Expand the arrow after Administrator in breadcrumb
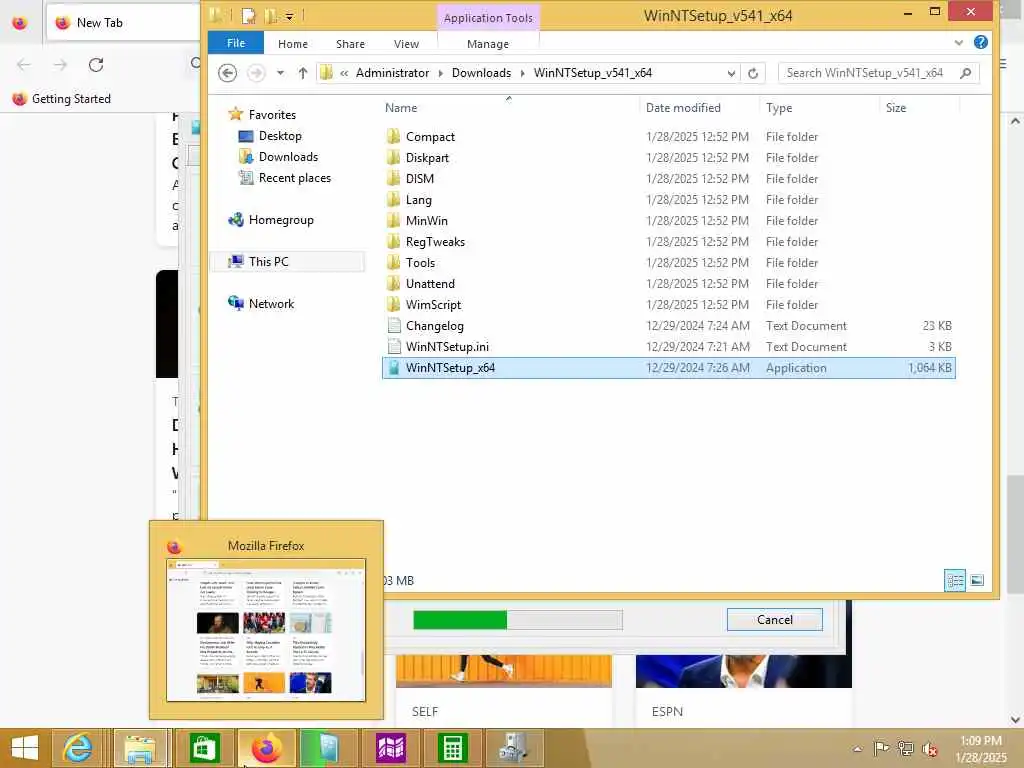Screen dimensions: 1024x768 click(441, 73)
